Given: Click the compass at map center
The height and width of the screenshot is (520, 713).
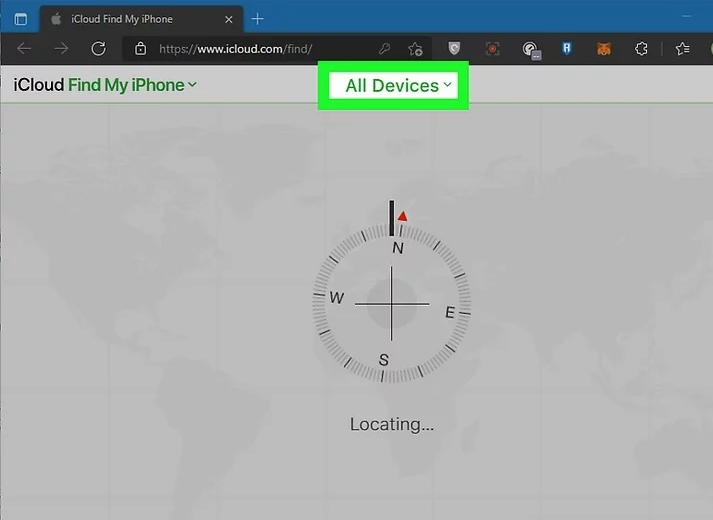Looking at the screenshot, I should click(x=391, y=303).
